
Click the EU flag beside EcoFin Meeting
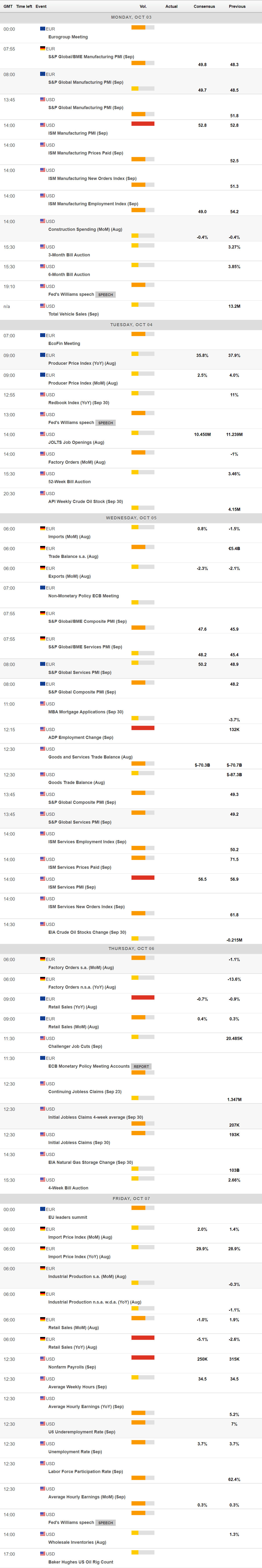[x=43, y=335]
